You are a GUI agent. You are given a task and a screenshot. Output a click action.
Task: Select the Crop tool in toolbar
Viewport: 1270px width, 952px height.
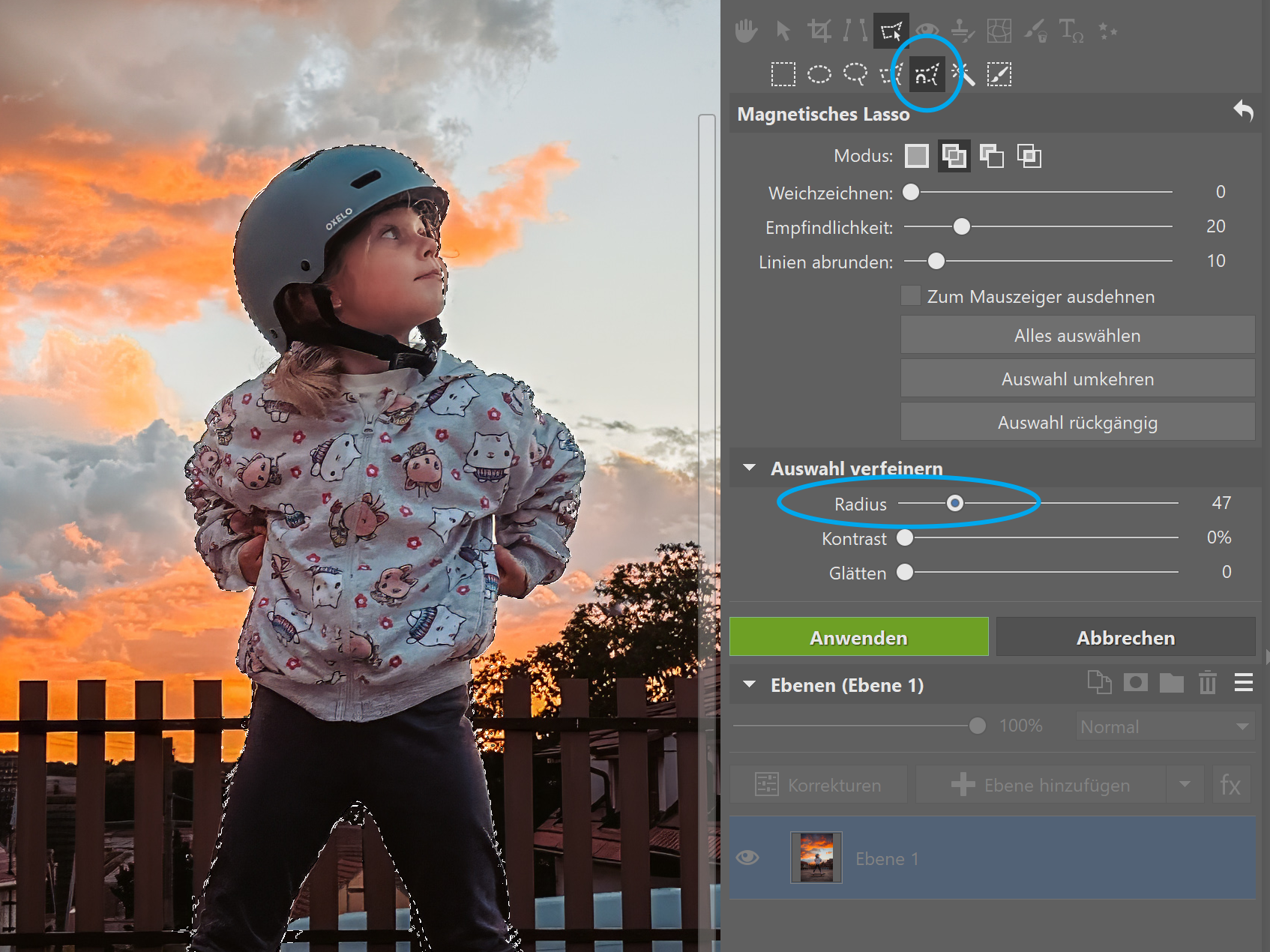[819, 31]
